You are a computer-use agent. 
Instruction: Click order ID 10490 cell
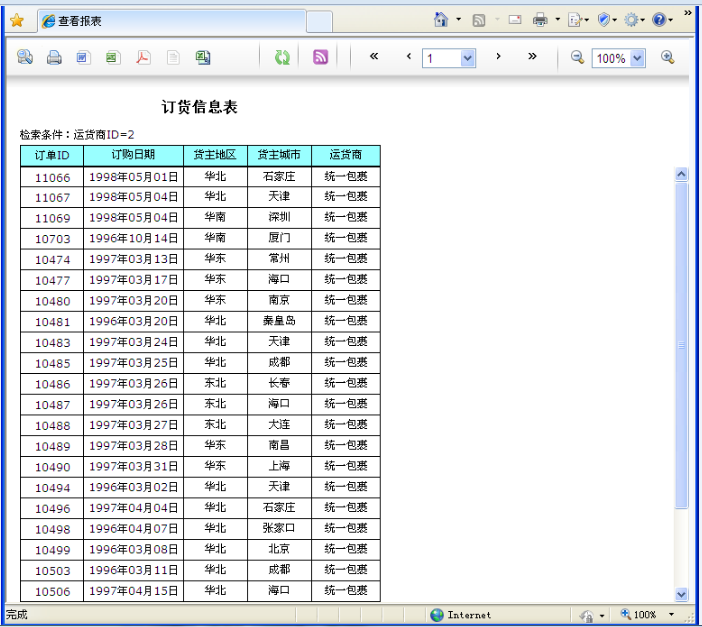click(52, 467)
